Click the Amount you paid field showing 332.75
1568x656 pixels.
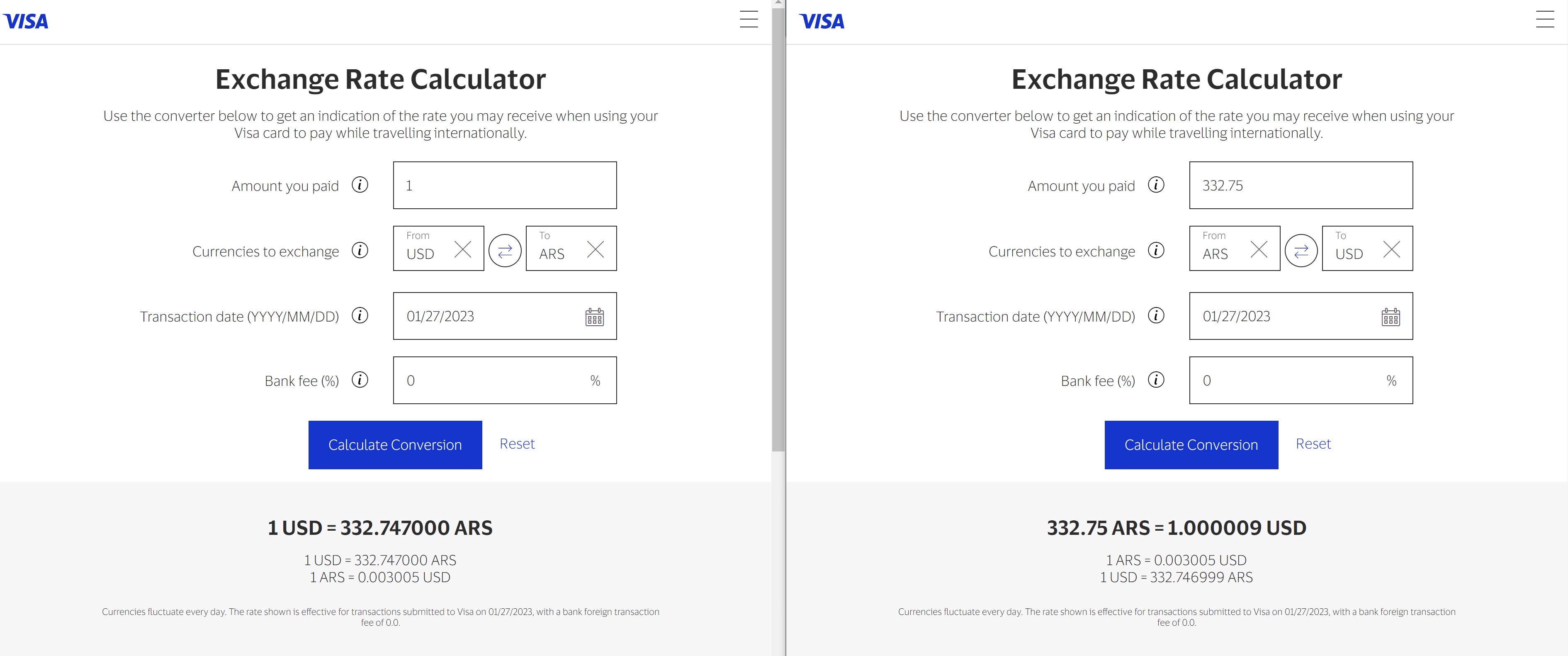1301,185
